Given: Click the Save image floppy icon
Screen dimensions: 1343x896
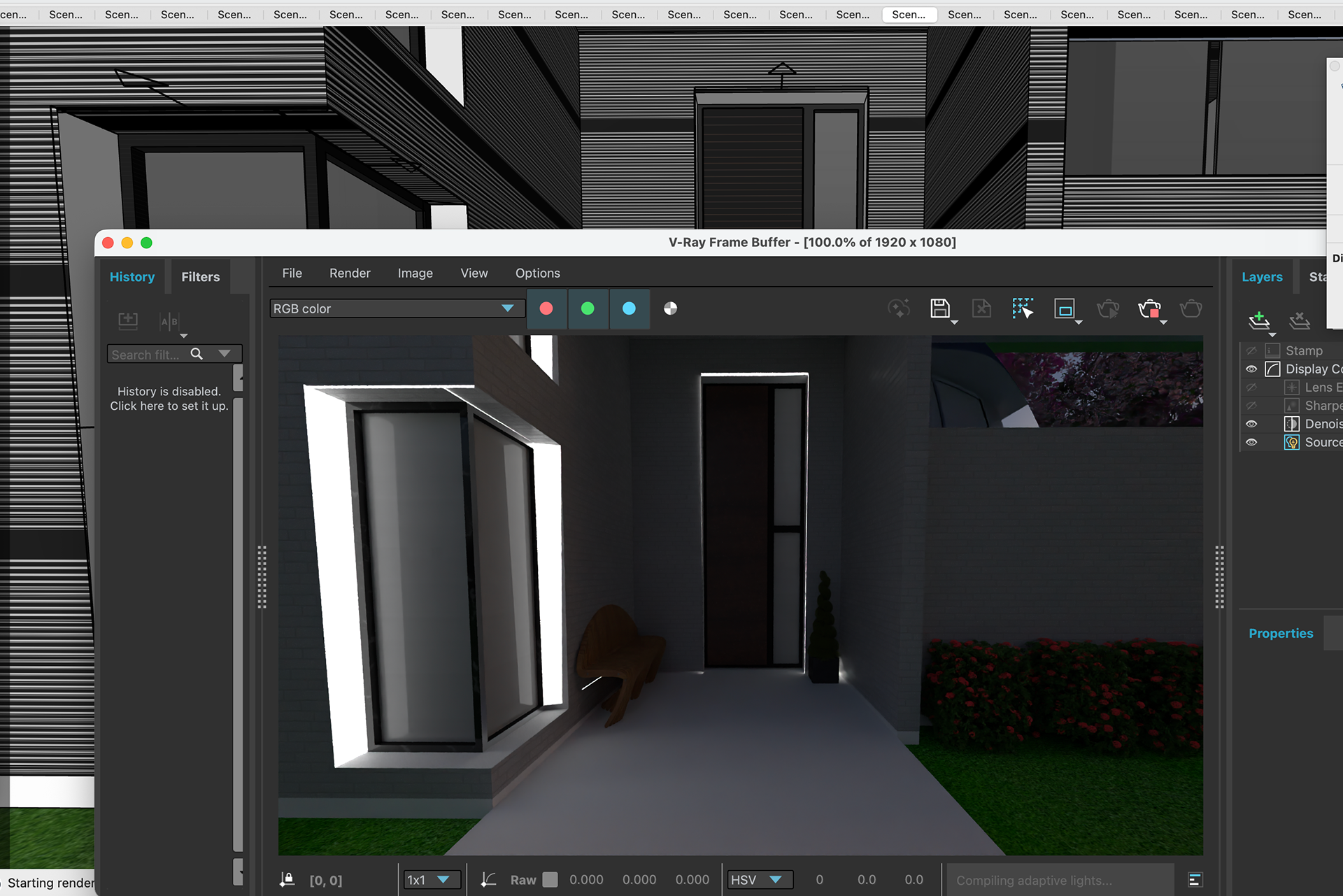Looking at the screenshot, I should coord(939,308).
